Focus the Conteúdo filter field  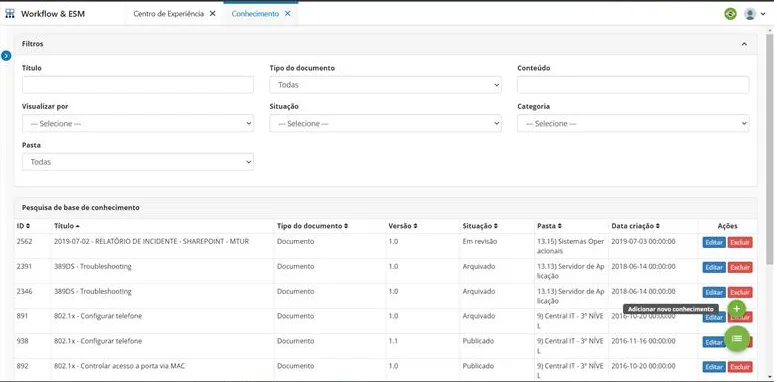(633, 85)
